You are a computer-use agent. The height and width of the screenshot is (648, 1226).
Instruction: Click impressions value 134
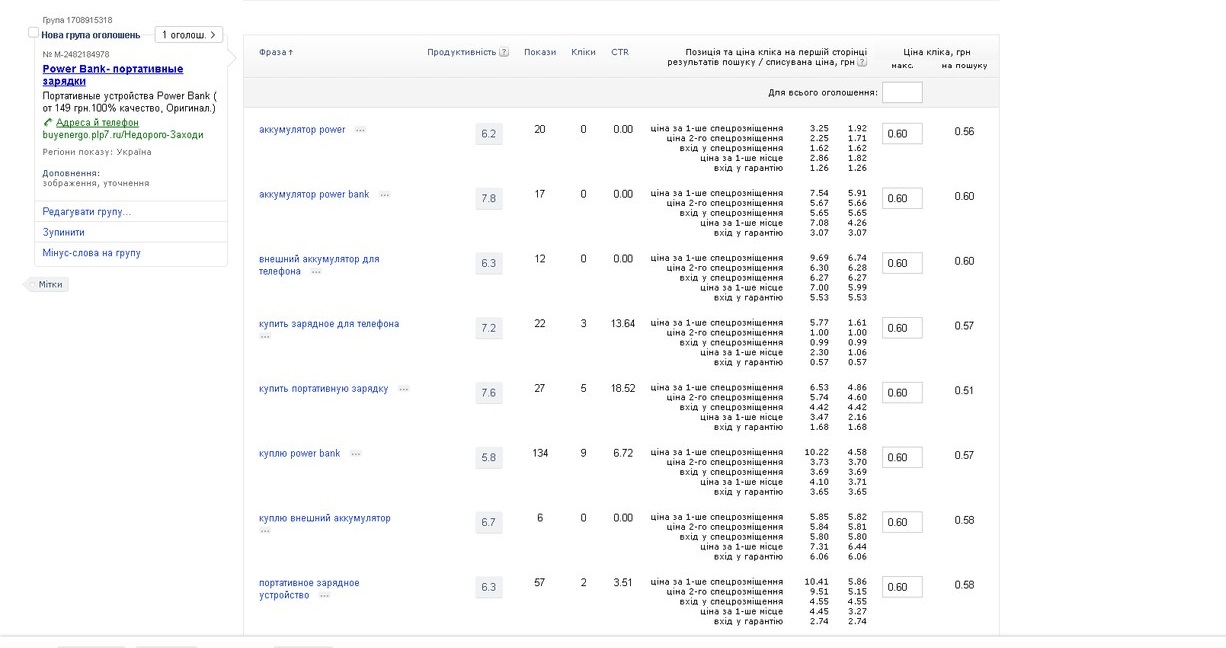[540, 453]
